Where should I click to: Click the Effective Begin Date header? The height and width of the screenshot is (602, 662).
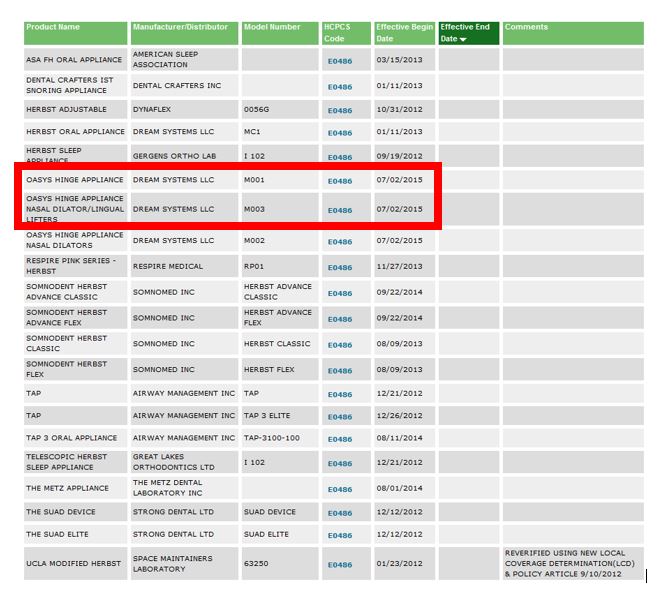point(404,33)
